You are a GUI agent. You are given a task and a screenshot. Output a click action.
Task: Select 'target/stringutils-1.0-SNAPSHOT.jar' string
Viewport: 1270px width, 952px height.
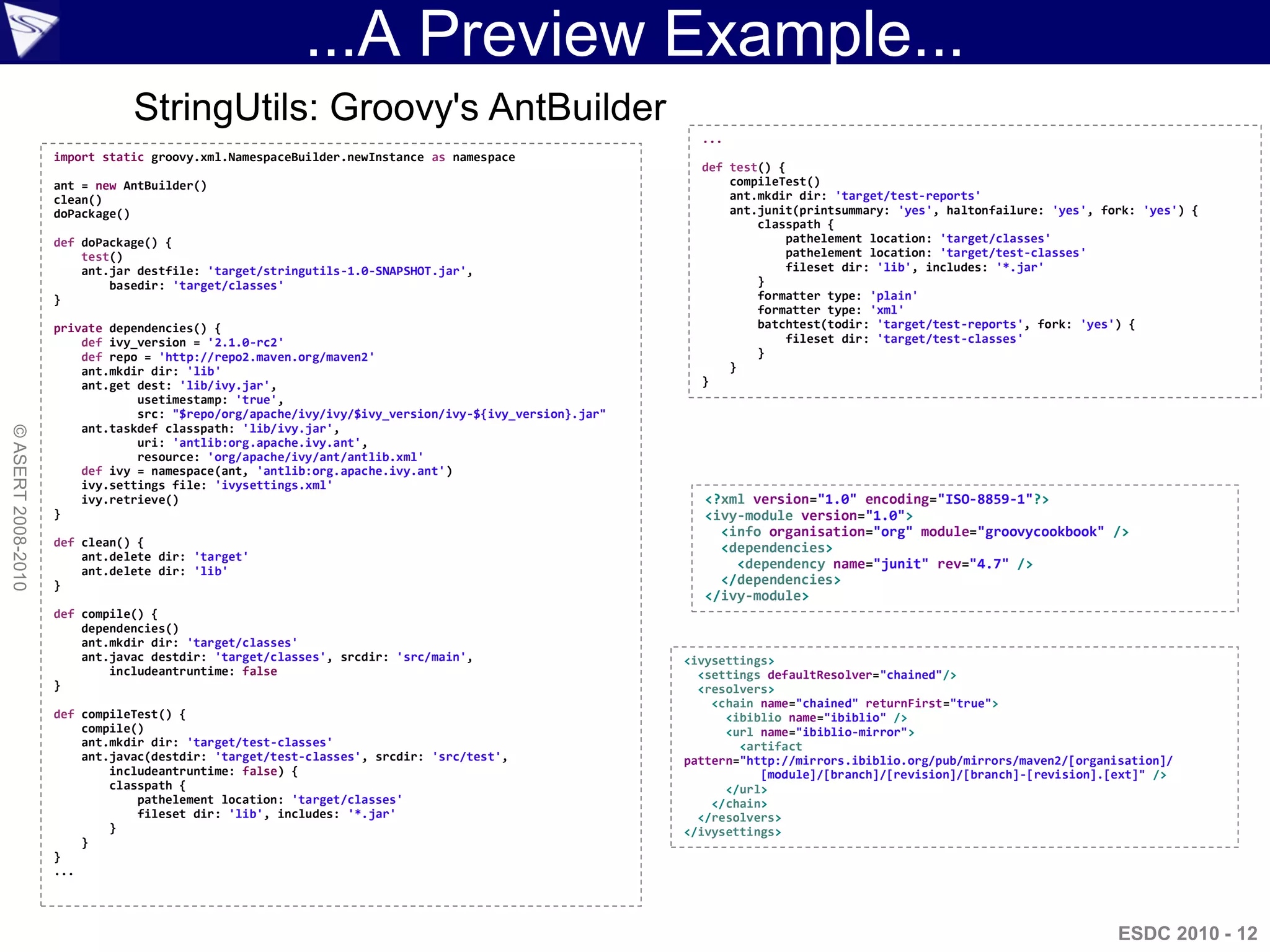coord(337,271)
